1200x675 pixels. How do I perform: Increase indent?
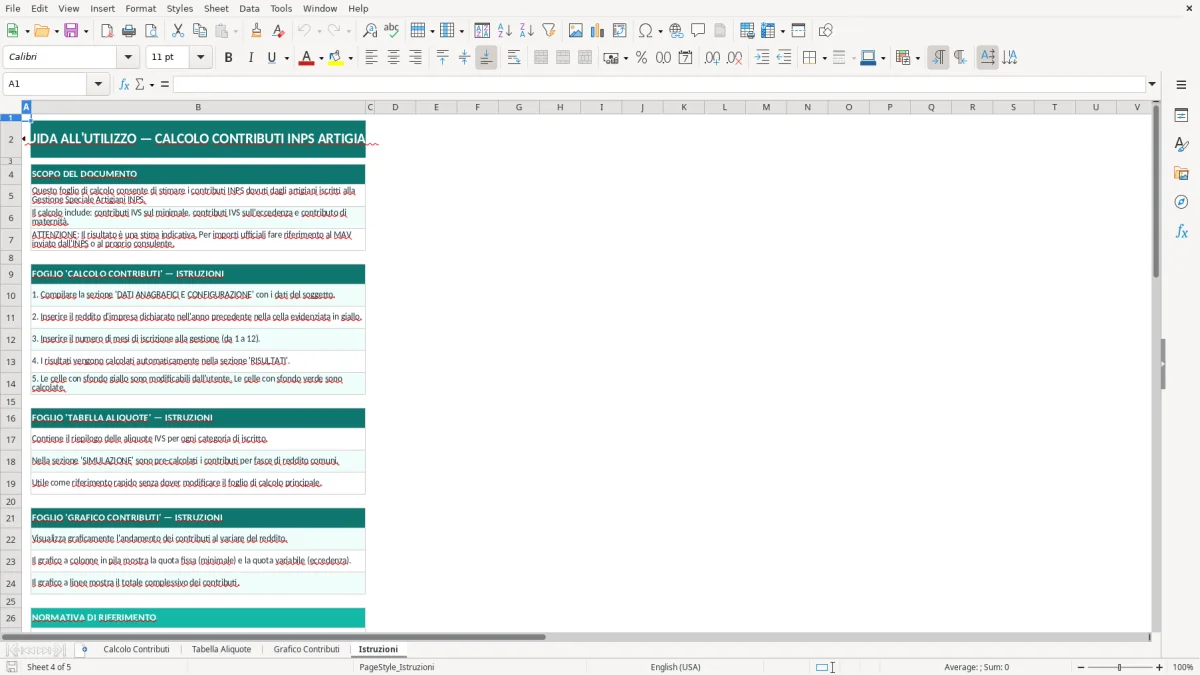coord(762,58)
